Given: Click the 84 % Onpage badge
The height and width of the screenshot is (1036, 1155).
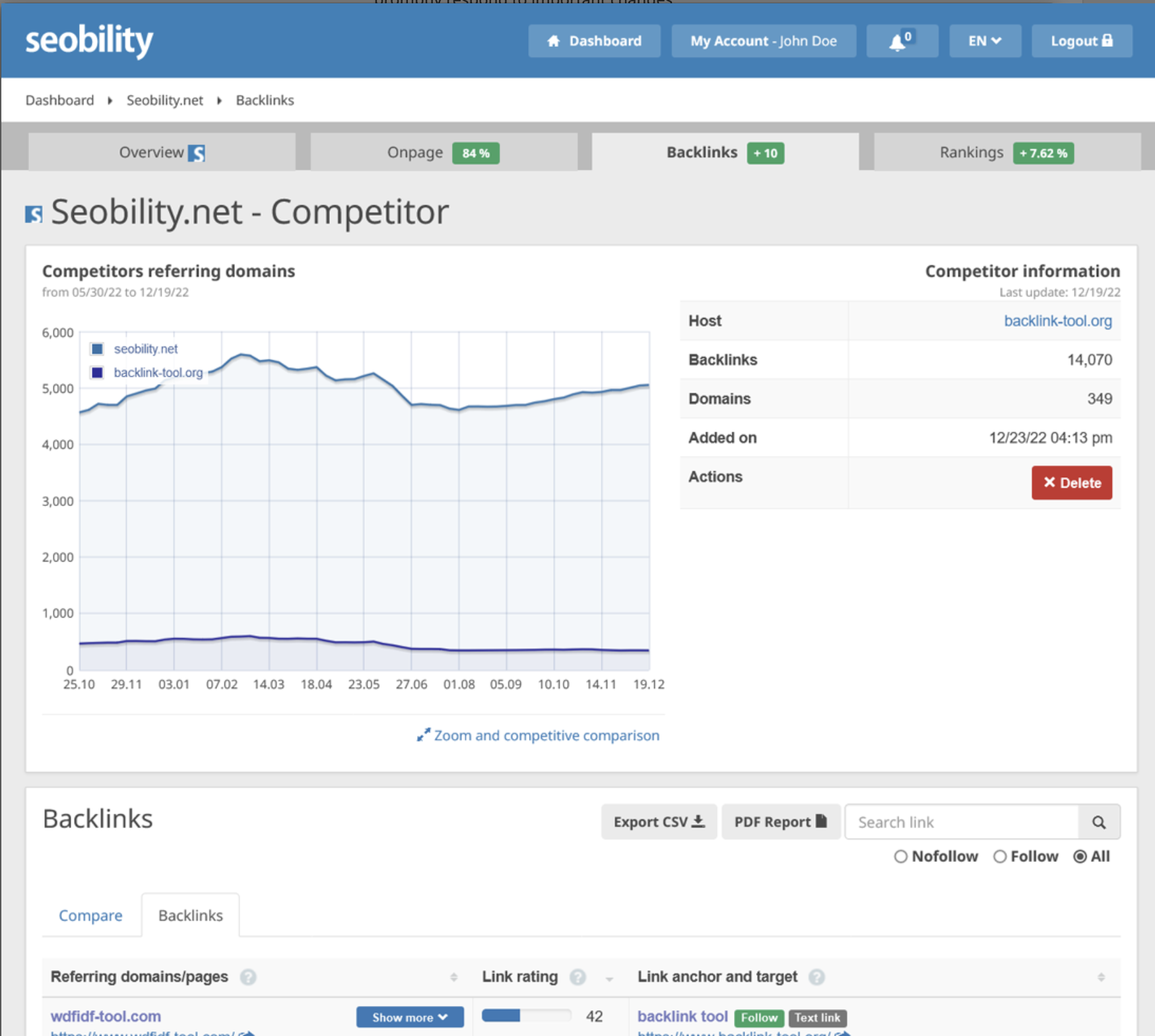Looking at the screenshot, I should [476, 153].
